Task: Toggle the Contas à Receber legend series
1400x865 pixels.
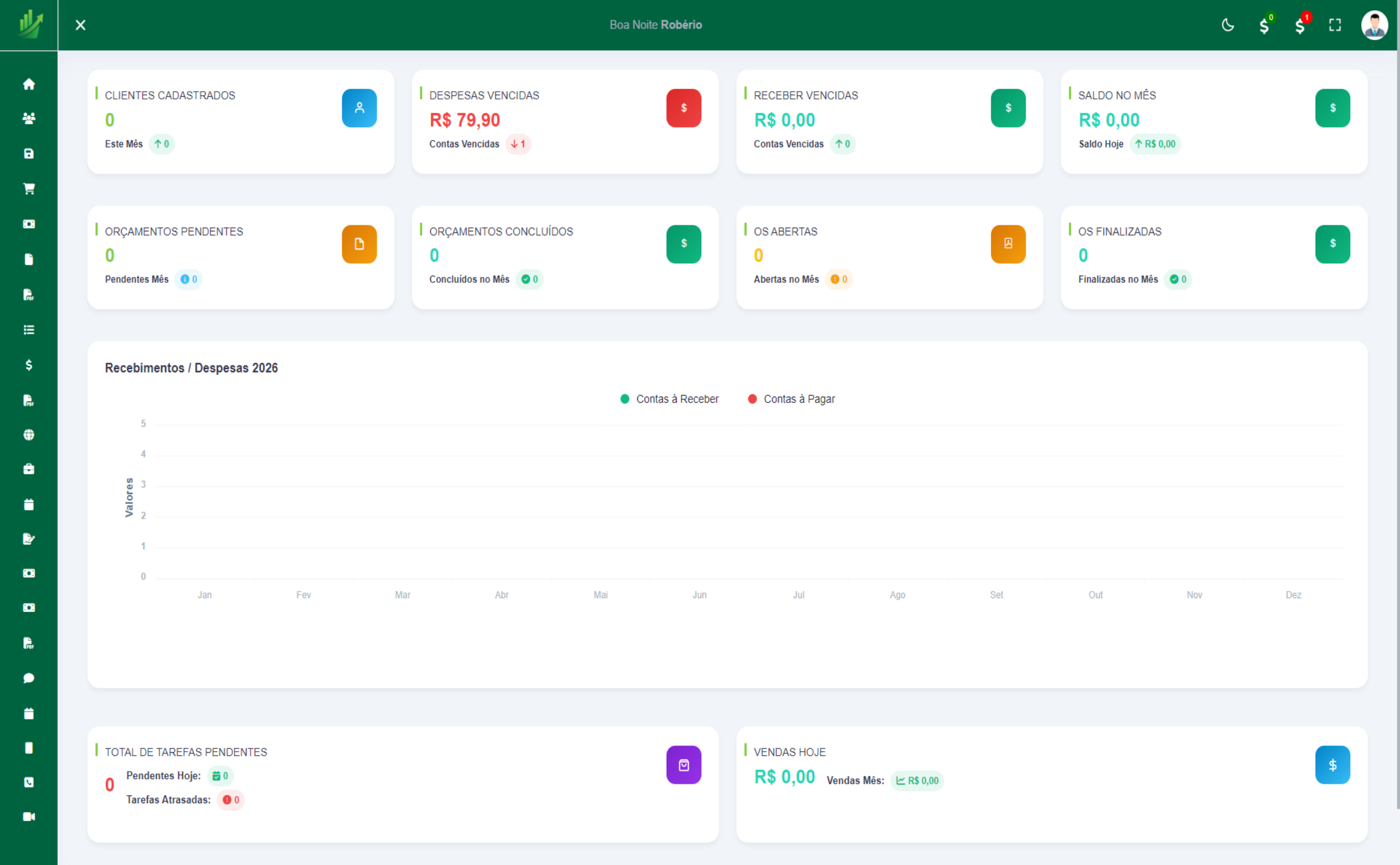Action: 669,399
